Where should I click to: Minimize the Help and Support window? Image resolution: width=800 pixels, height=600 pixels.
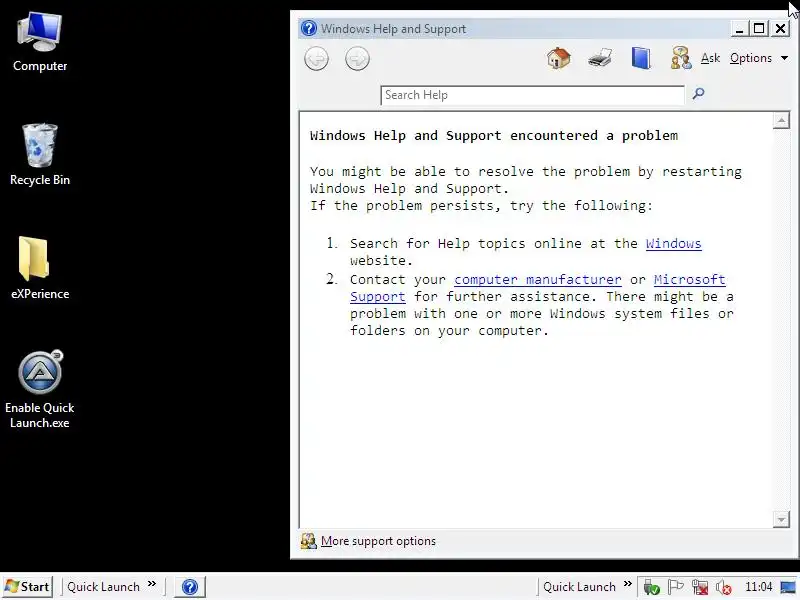coord(739,29)
